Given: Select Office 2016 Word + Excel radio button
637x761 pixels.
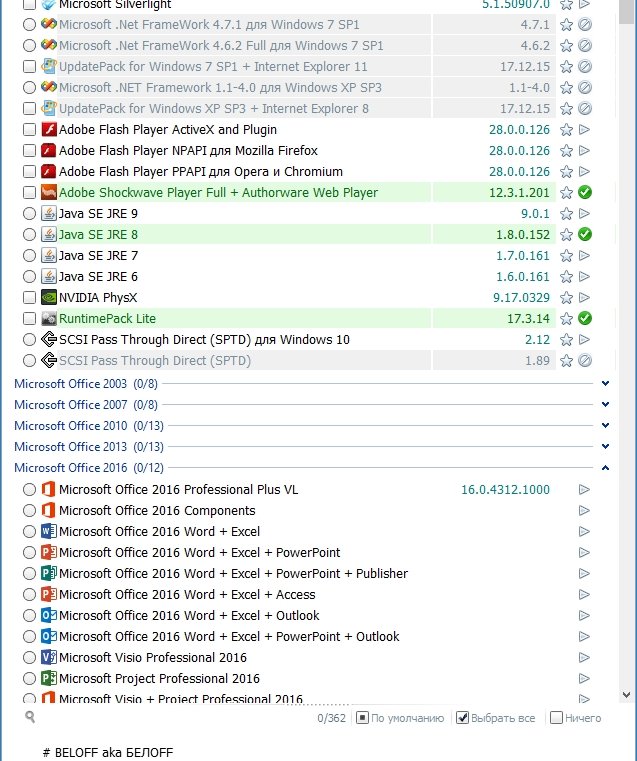Looking at the screenshot, I should pyautogui.click(x=30, y=531).
